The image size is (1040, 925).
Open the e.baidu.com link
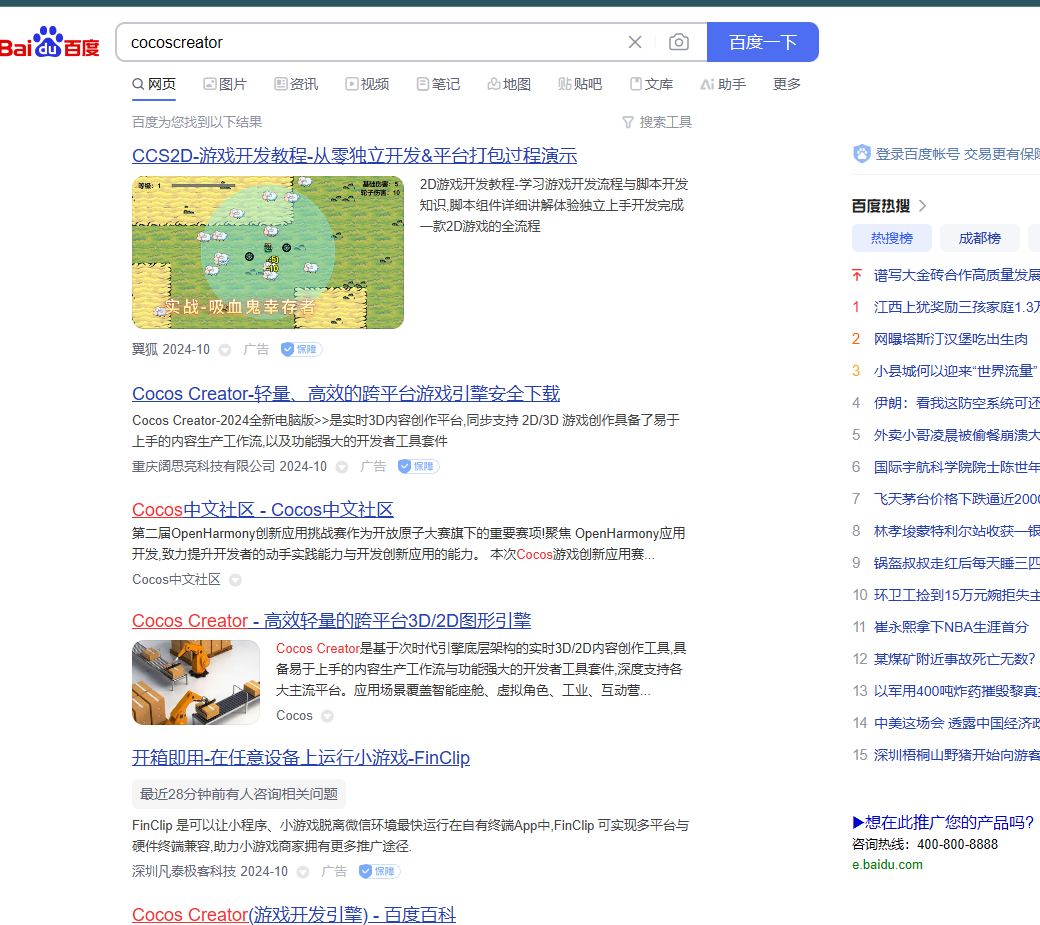pos(887,865)
